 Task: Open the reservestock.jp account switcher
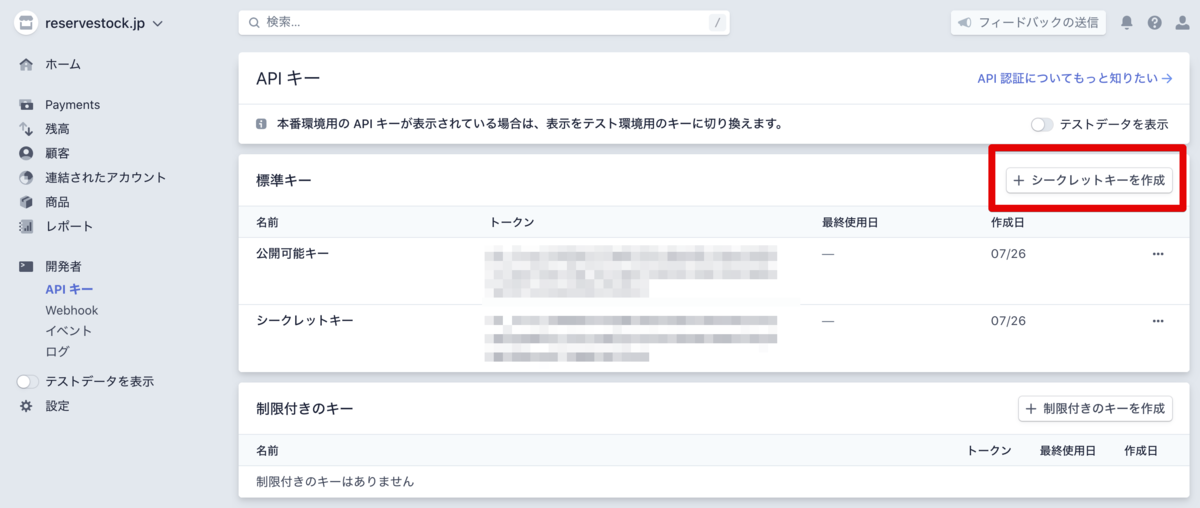[90, 23]
